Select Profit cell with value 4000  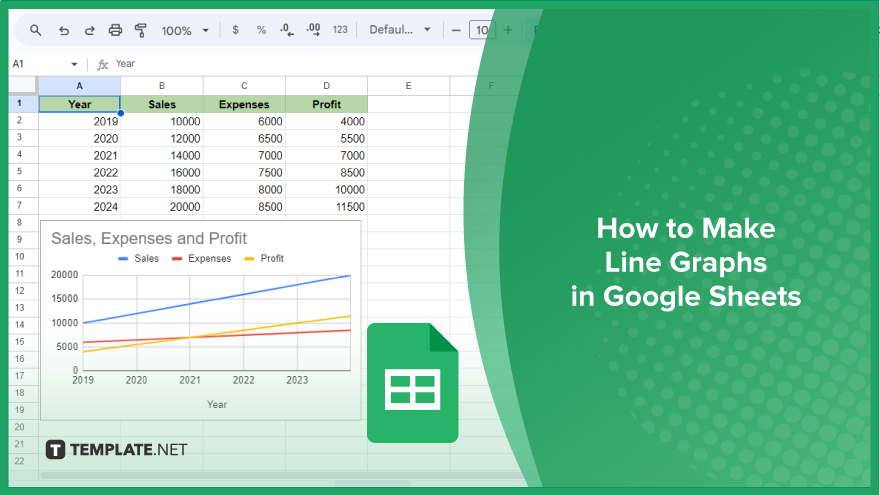click(x=327, y=121)
